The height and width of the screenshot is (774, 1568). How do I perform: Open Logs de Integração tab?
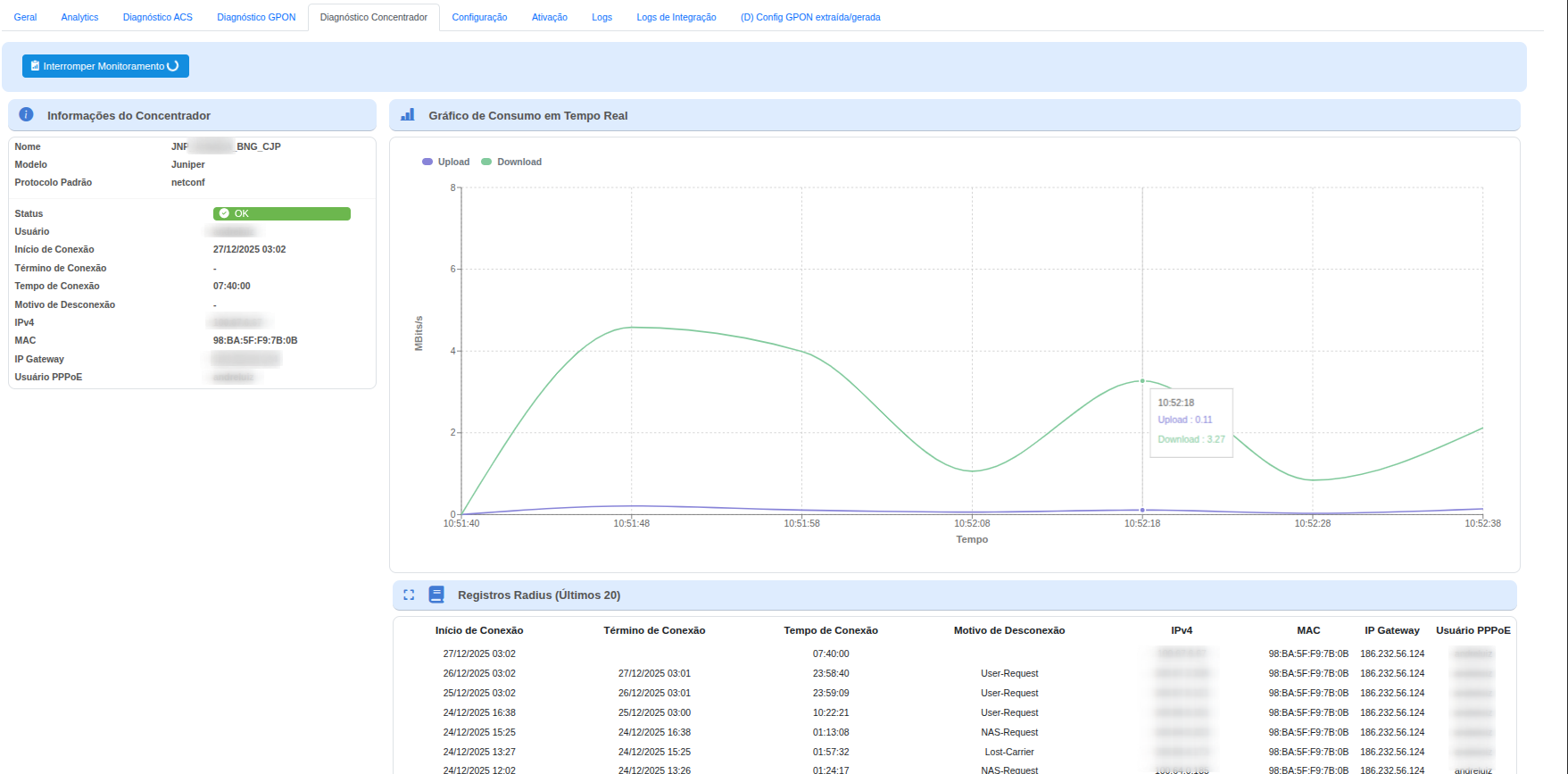click(x=676, y=17)
